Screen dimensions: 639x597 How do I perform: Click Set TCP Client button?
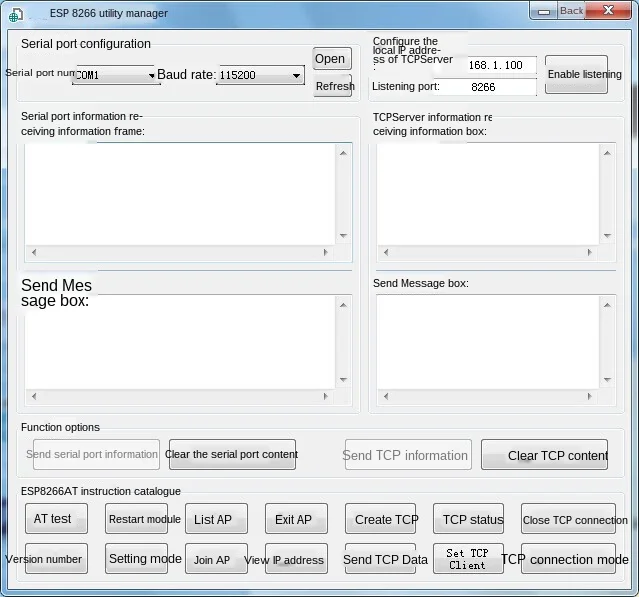click(x=468, y=559)
